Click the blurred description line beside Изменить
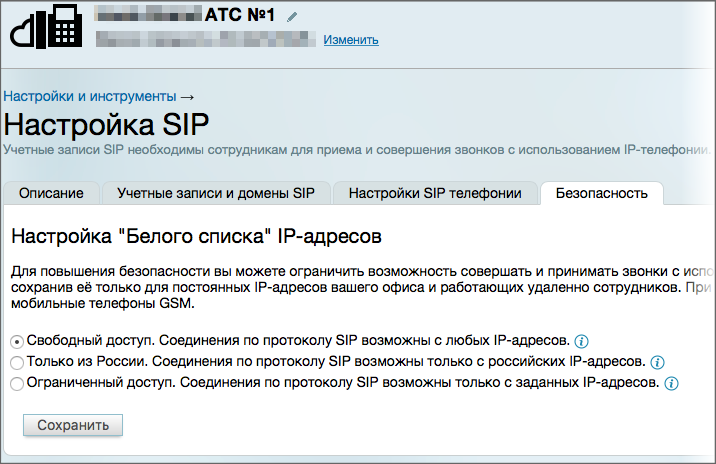The height and width of the screenshot is (464, 716). [205, 39]
